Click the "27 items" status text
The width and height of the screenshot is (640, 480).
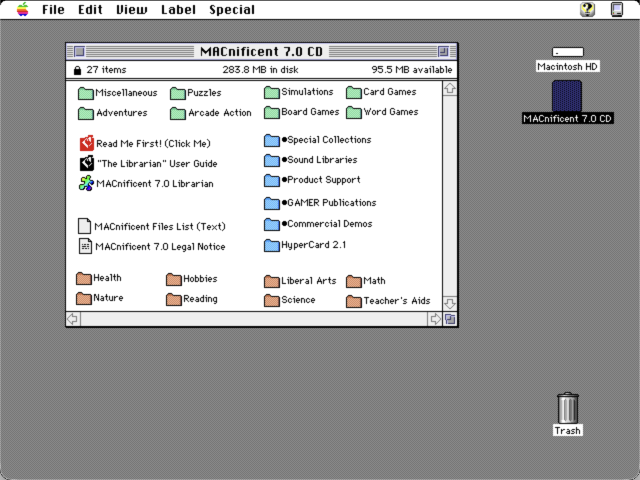pos(106,70)
